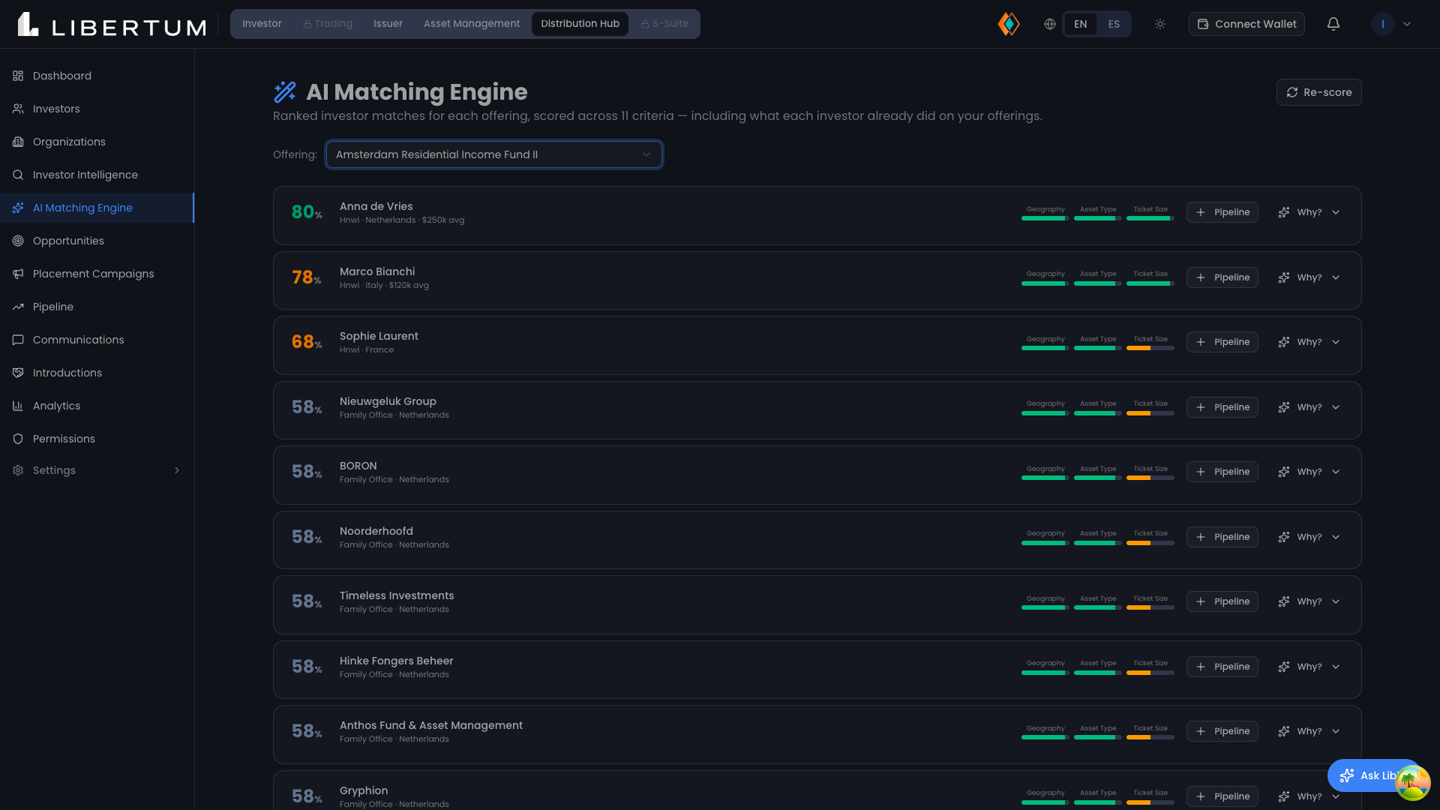The width and height of the screenshot is (1440, 810).
Task: Switch language to ES
Action: pos(1114,24)
